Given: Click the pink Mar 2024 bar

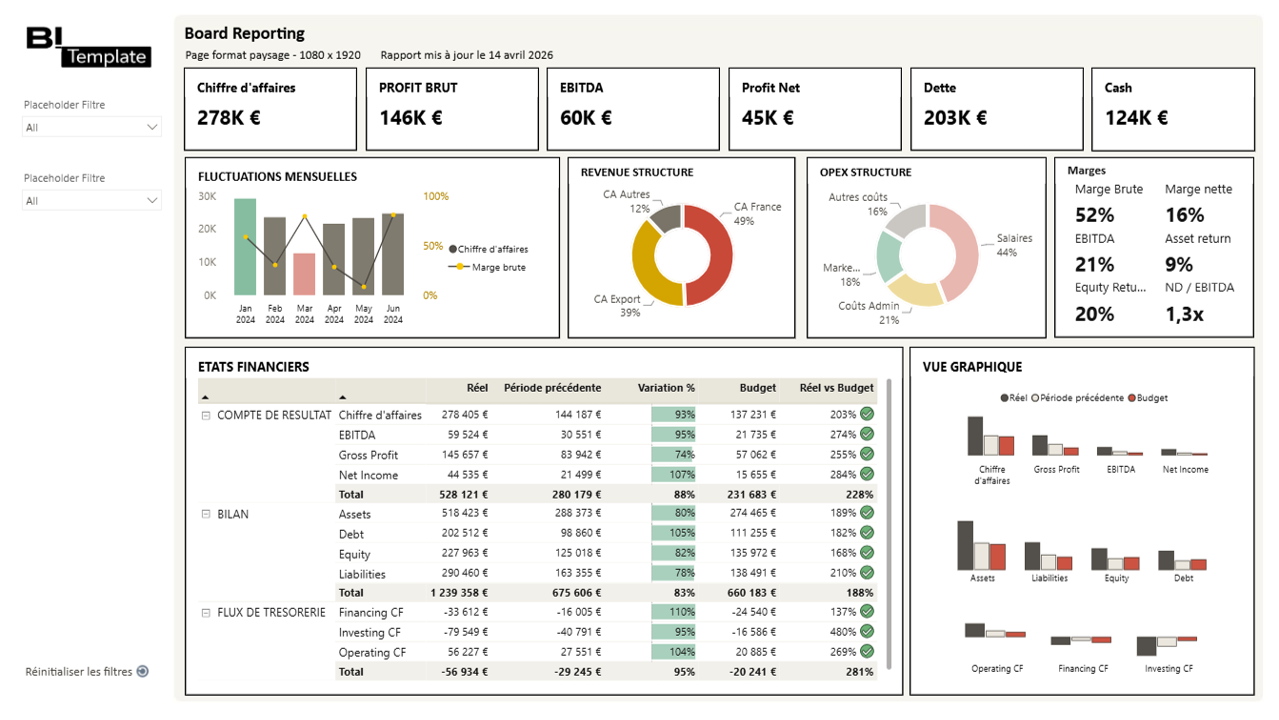Looking at the screenshot, I should [x=304, y=274].
